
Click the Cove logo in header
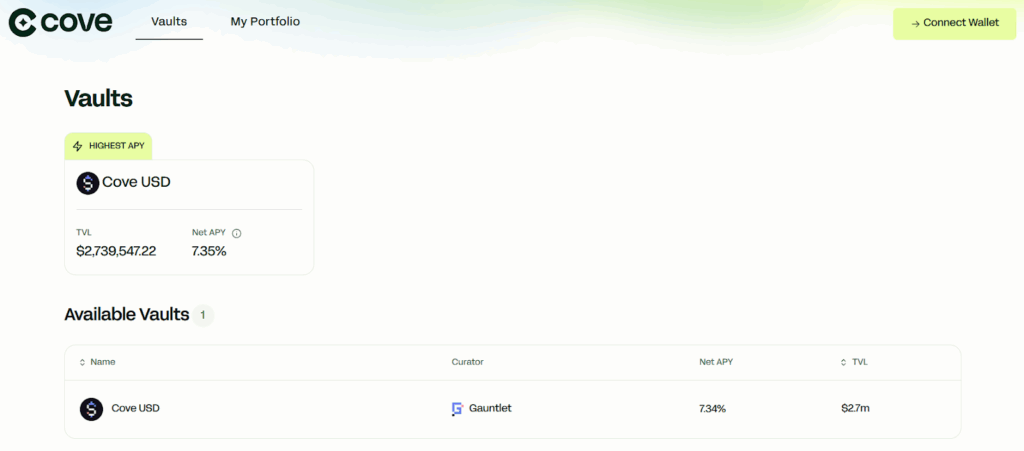coord(60,23)
